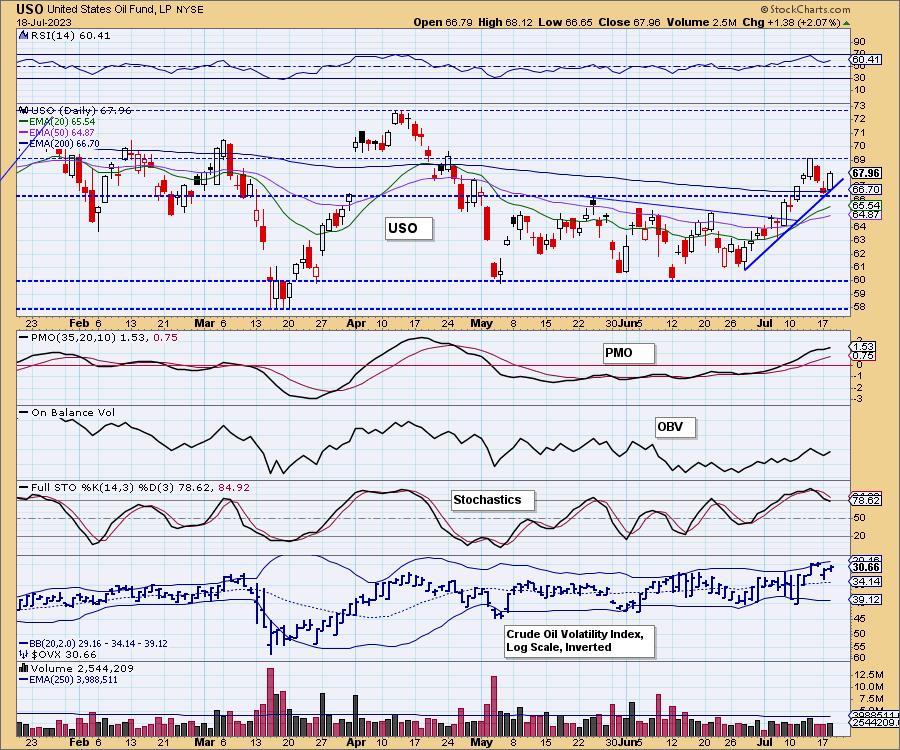Image resolution: width=900 pixels, height=750 pixels.
Task: Click the black line marker before On Balance Vol
Action: [24, 413]
